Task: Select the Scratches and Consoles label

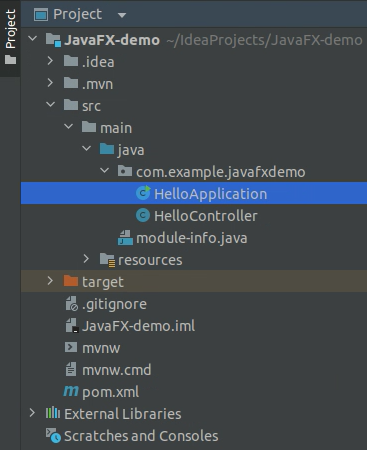Action: click(x=141, y=436)
